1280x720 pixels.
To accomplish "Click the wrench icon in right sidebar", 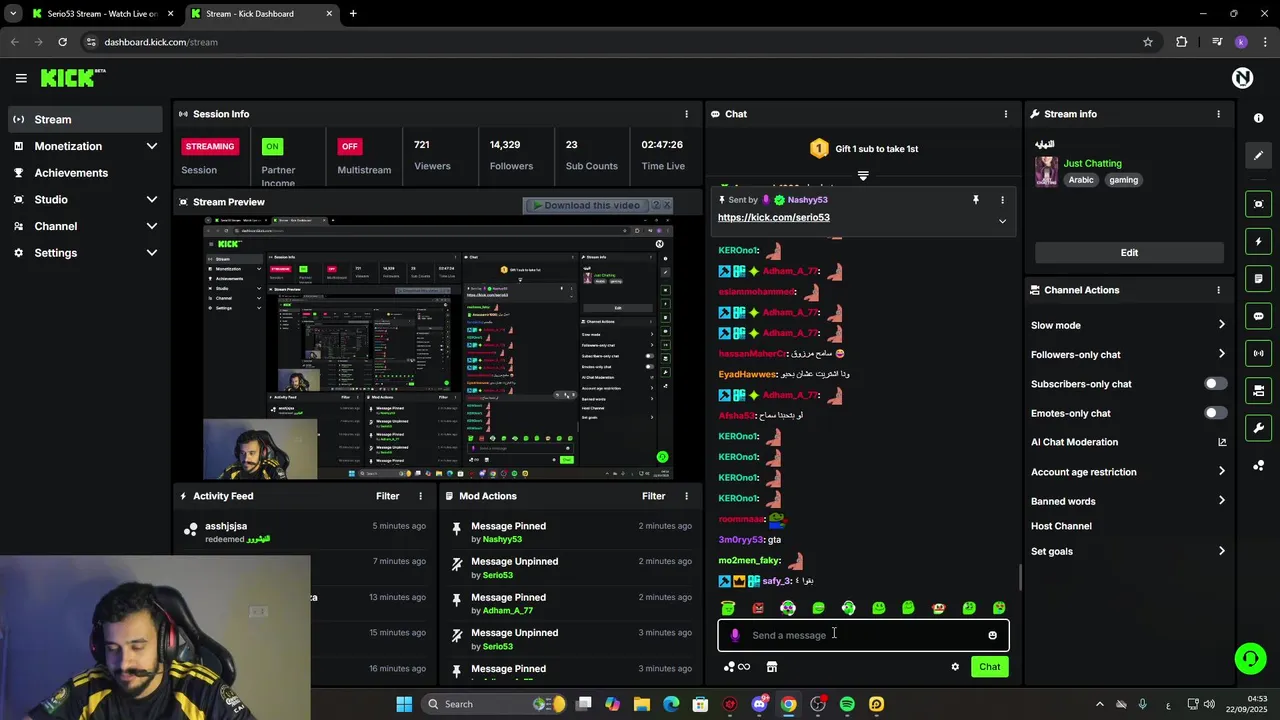I will pos(1258,428).
